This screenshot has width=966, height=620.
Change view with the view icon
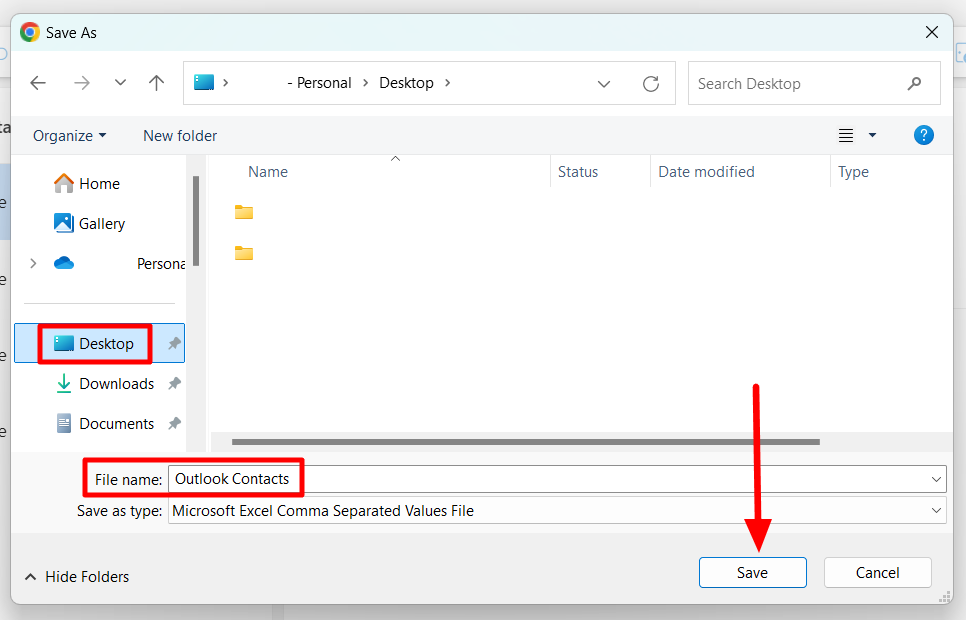pyautogui.click(x=846, y=136)
